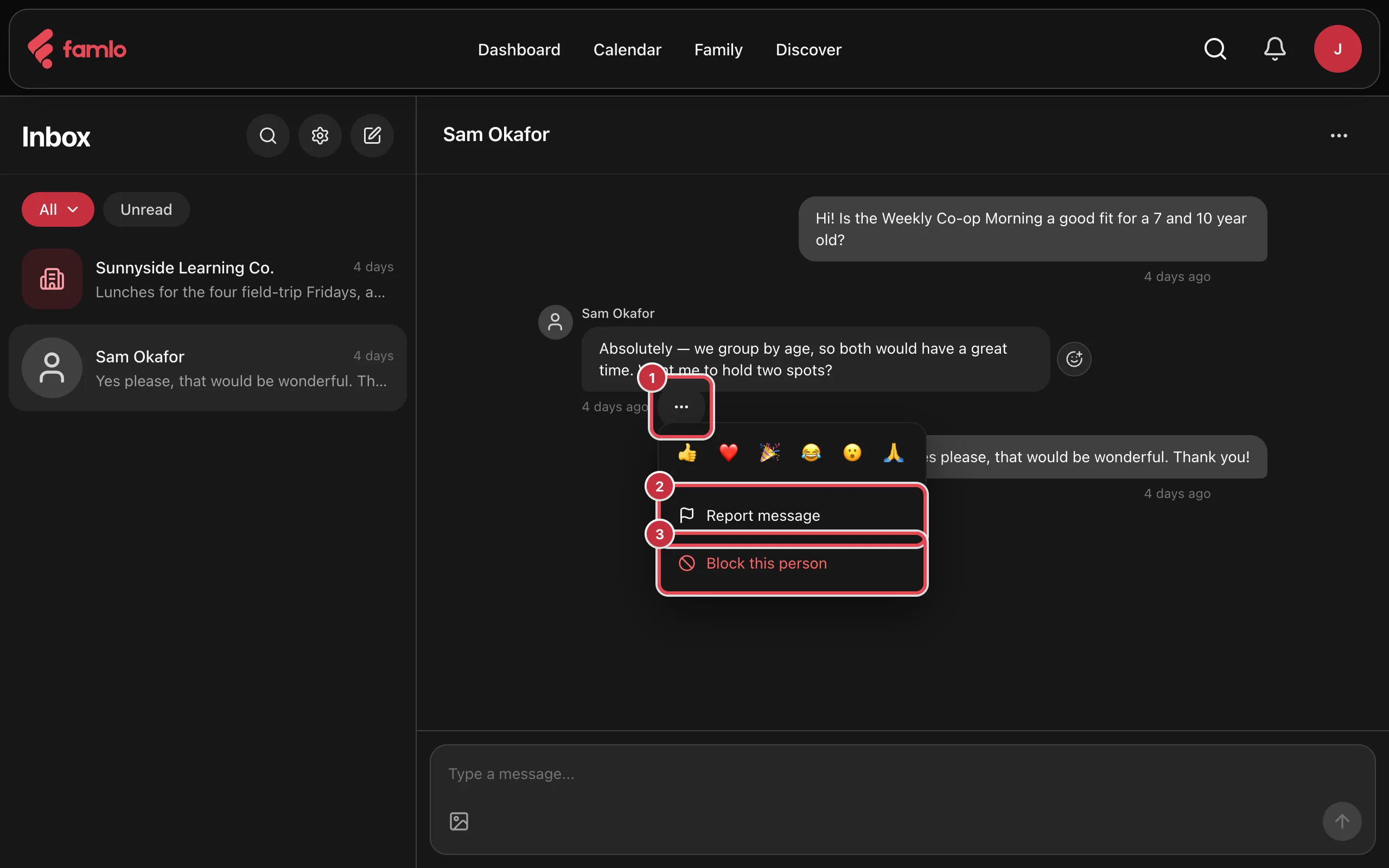
Task: Open inbox settings gear
Action: 320,136
